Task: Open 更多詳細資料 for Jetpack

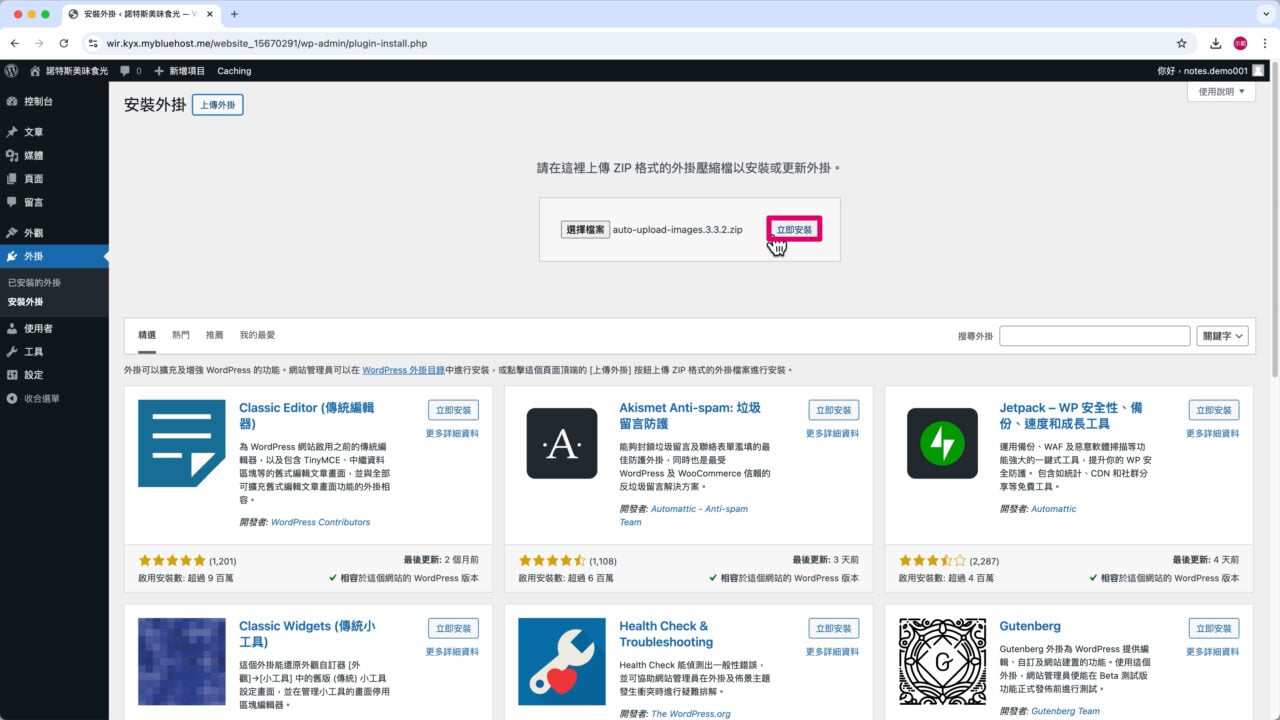Action: (1212, 434)
